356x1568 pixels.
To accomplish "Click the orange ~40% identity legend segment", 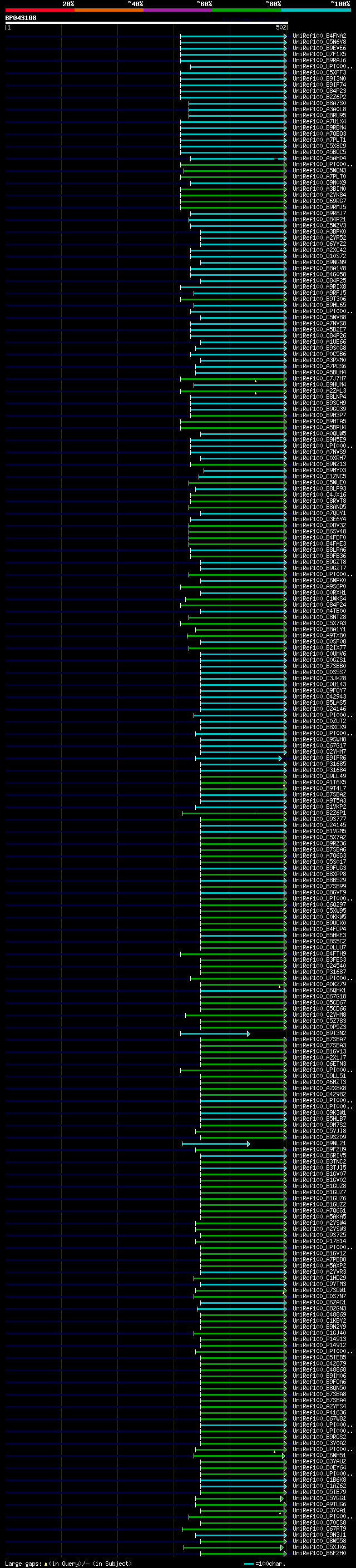I will tap(109, 10).
